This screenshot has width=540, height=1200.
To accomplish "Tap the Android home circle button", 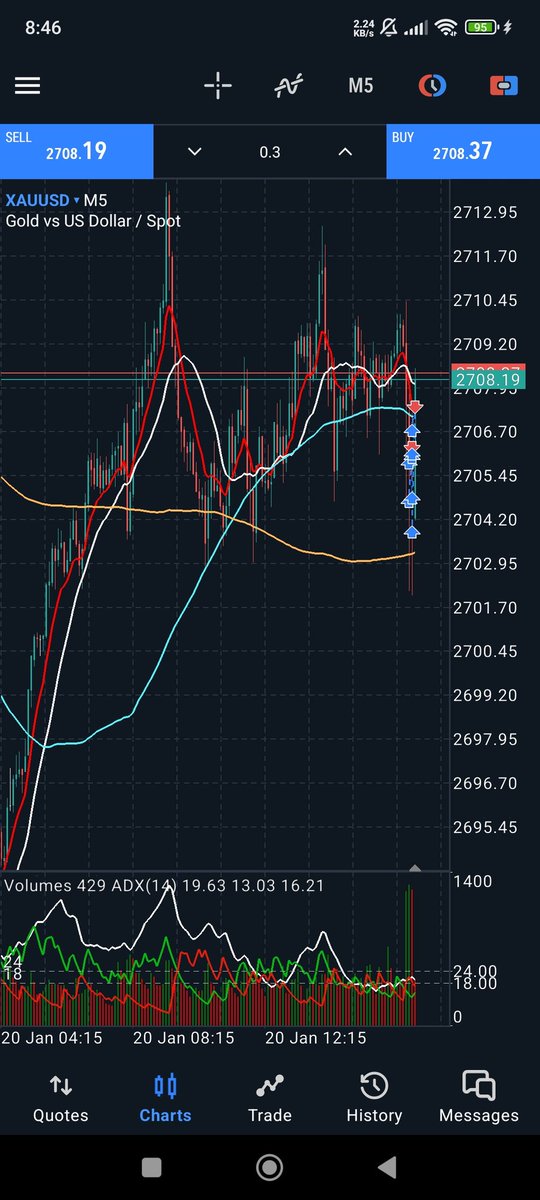I will (269, 1167).
